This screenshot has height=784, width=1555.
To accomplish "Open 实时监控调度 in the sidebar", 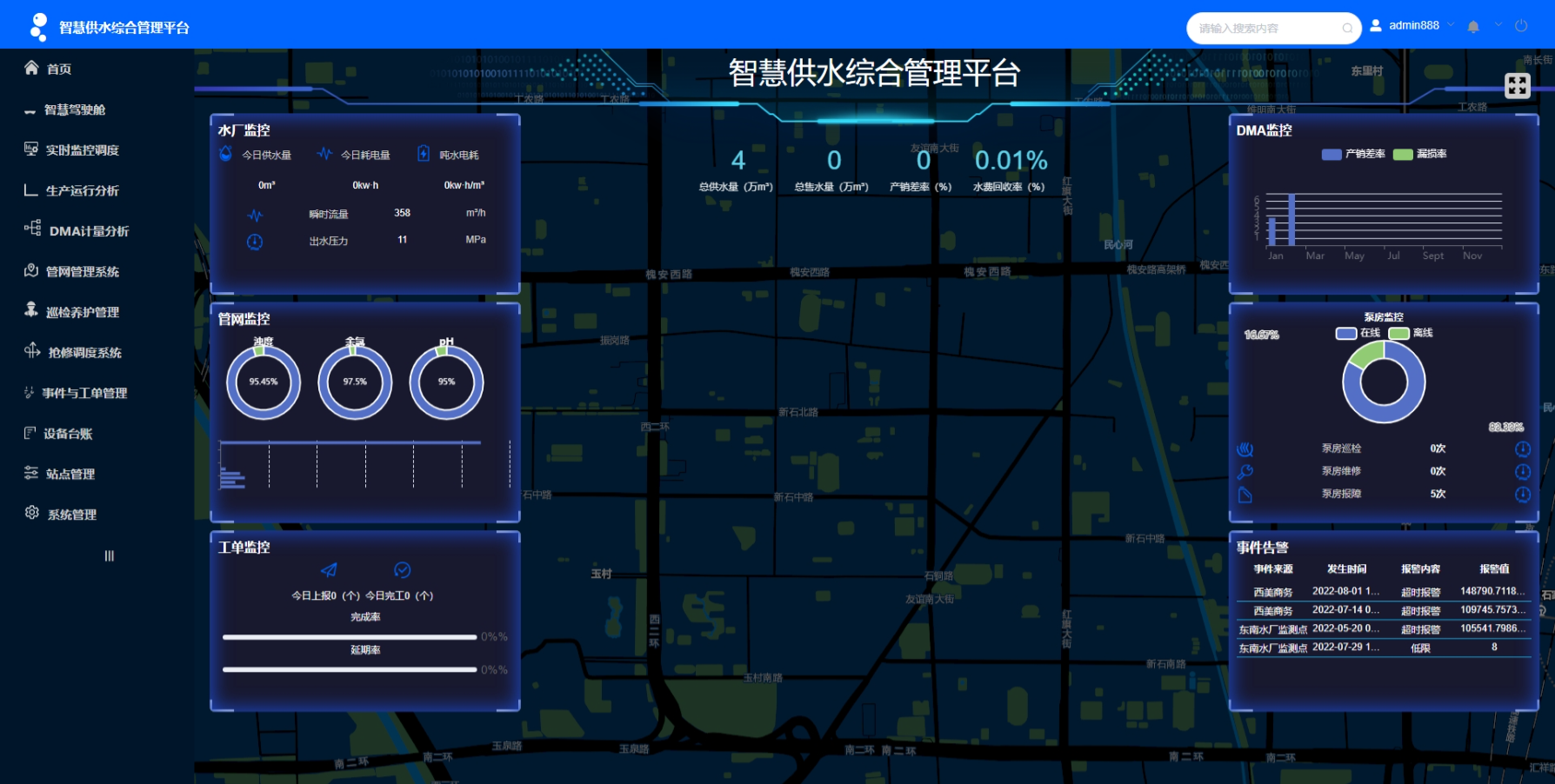I will point(82,150).
